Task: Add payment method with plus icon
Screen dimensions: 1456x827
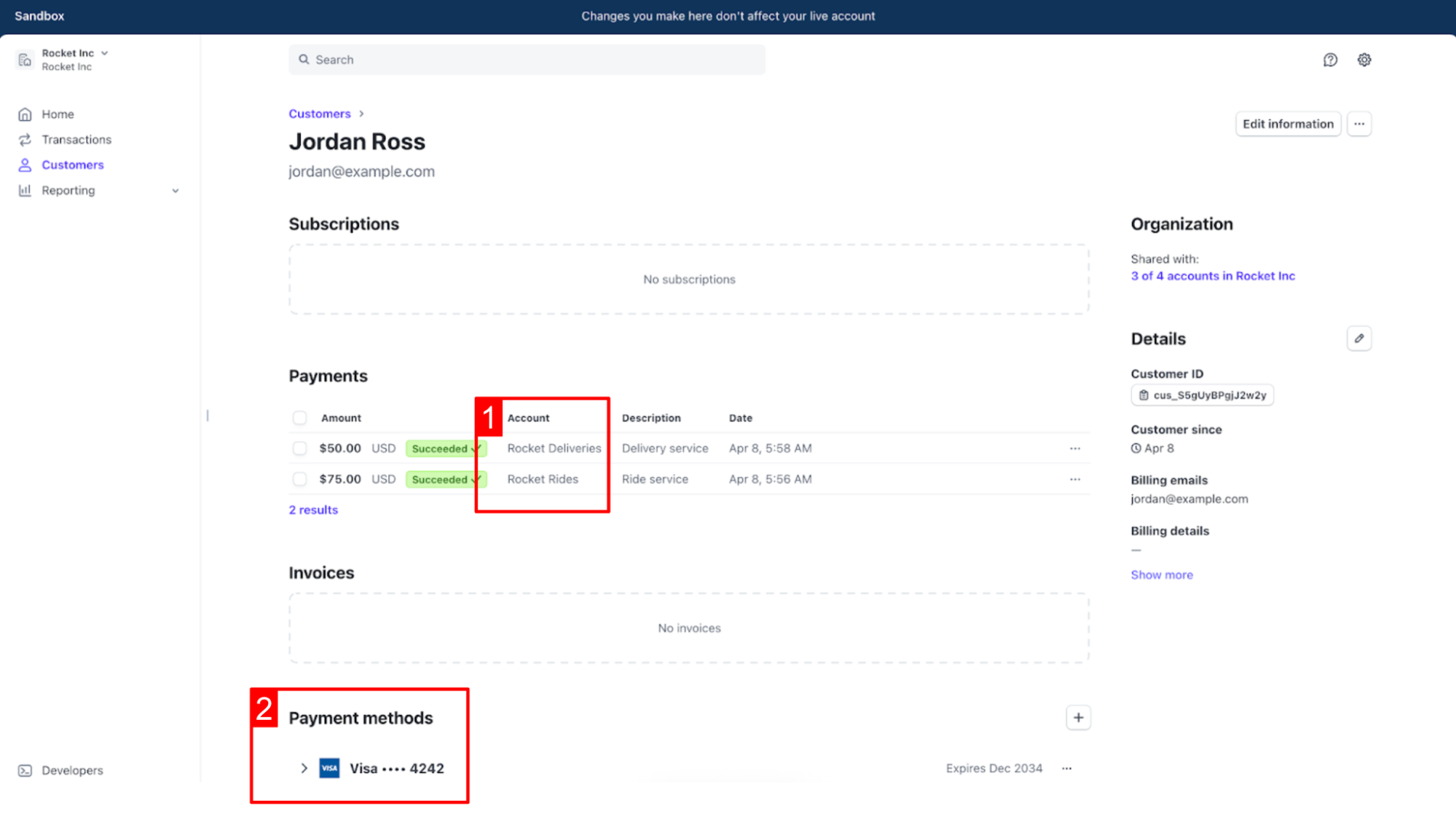Action: pos(1078,718)
